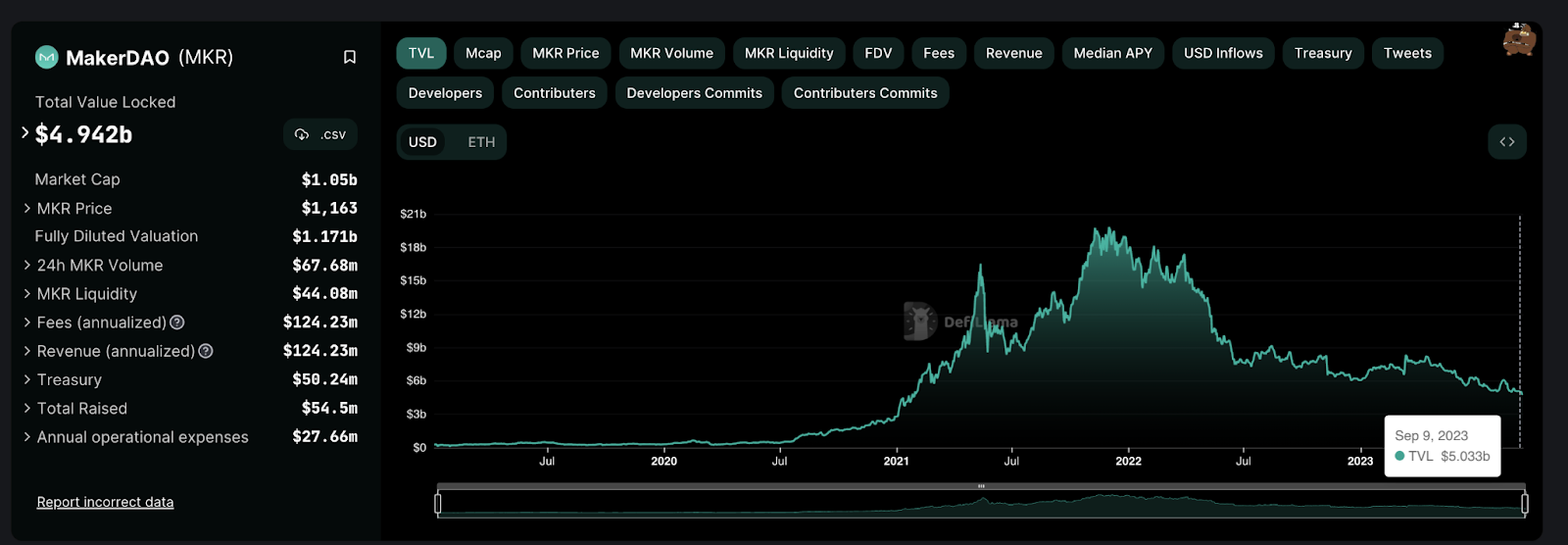Viewport: 1568px width, 545px height.
Task: Toggle the Fees chart metric
Action: (939, 53)
